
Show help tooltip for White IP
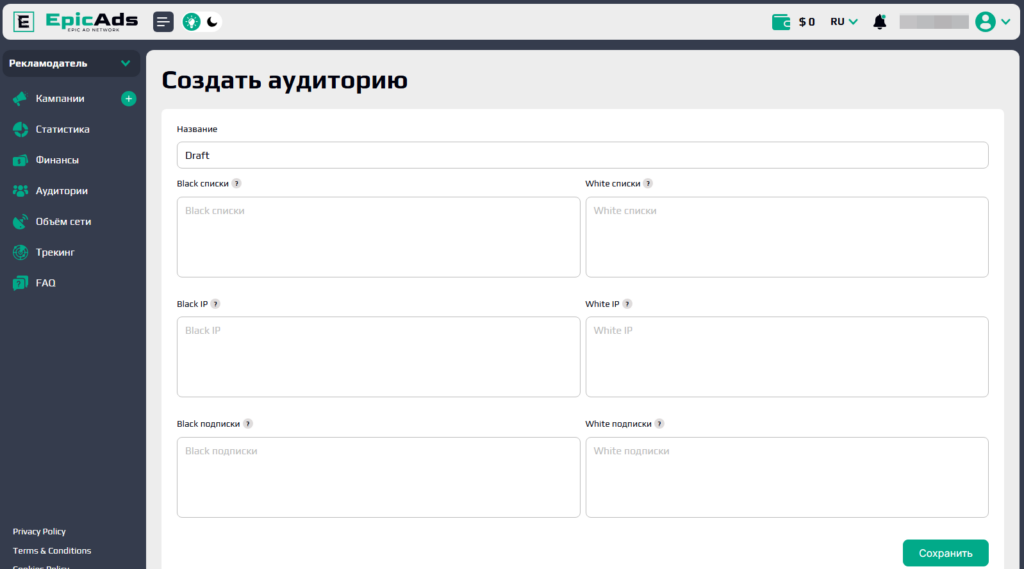627,304
